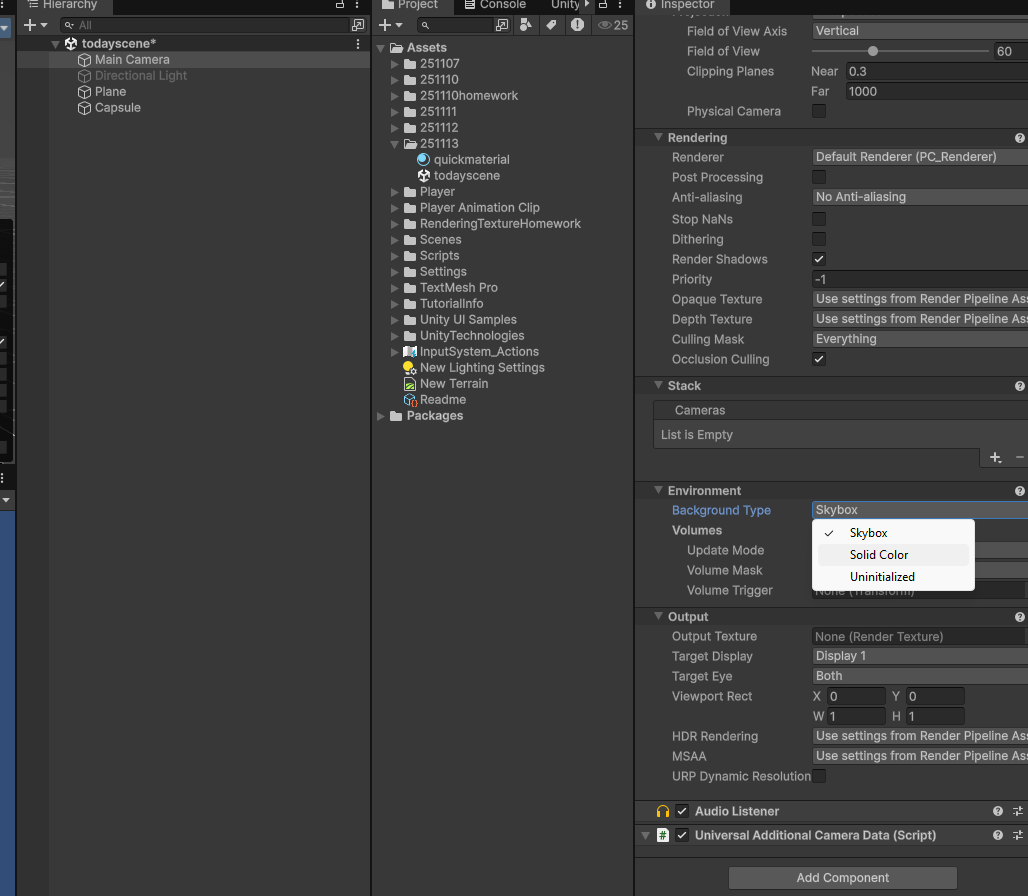Open Target Display dropdown
The height and width of the screenshot is (896, 1028).
coord(920,656)
